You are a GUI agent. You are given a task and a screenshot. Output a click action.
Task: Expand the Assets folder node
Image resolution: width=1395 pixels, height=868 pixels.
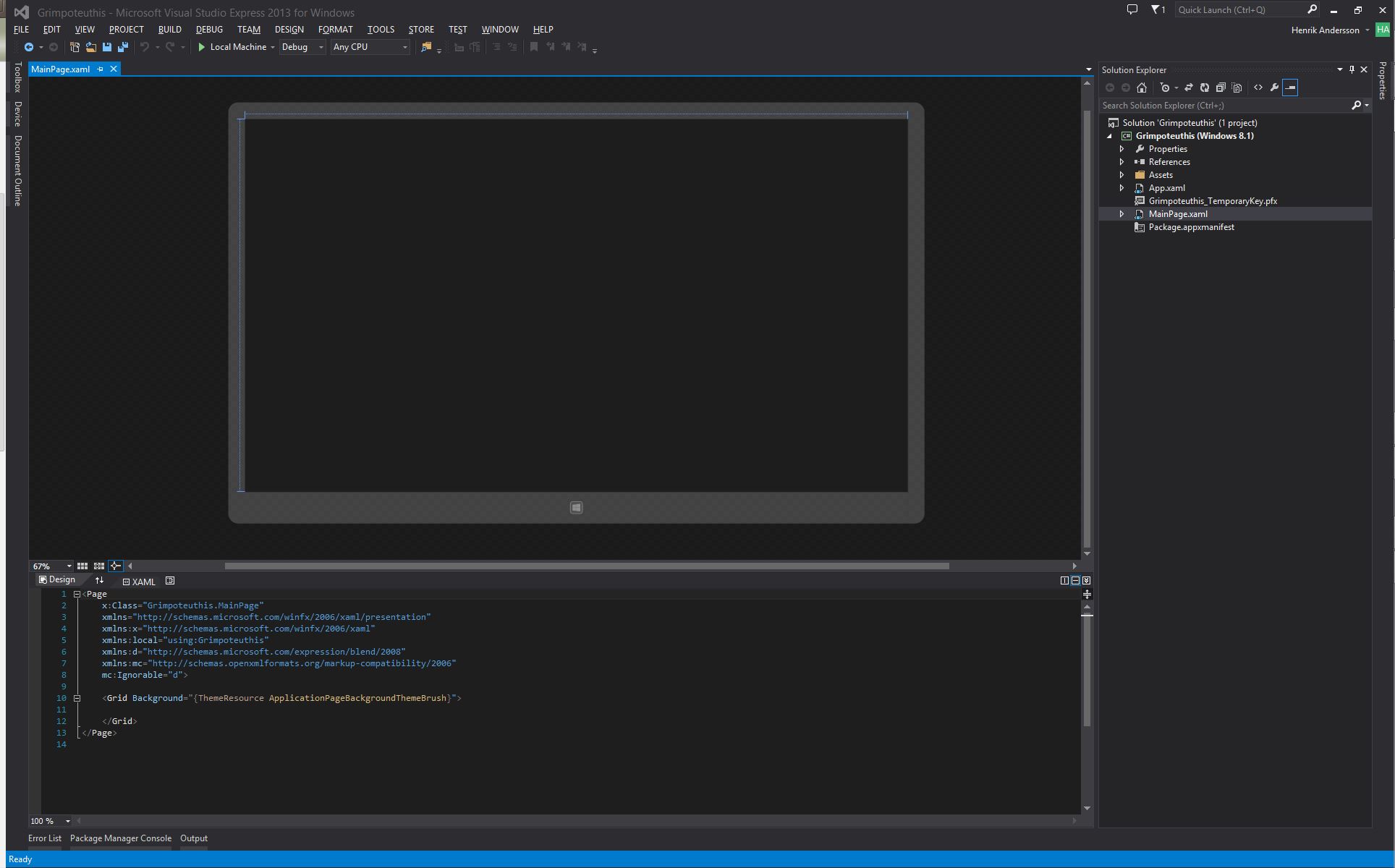click(x=1121, y=175)
